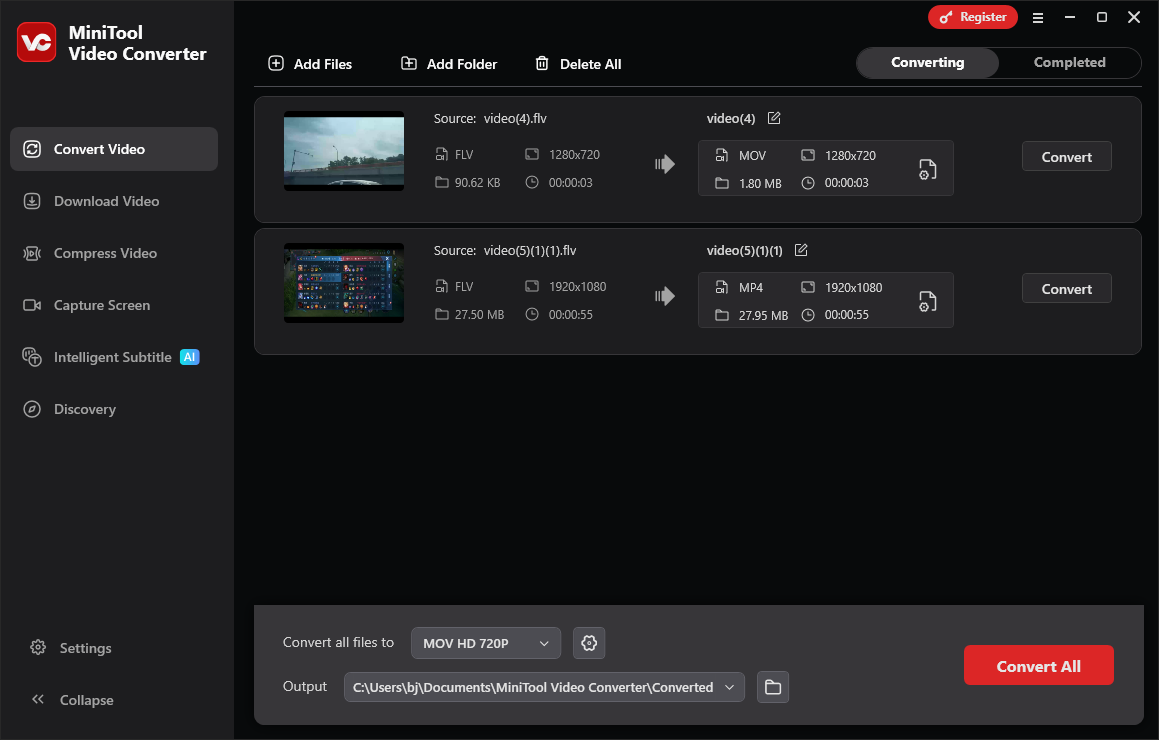
Task: Expand the Convert all files to dropdown
Action: [x=485, y=643]
